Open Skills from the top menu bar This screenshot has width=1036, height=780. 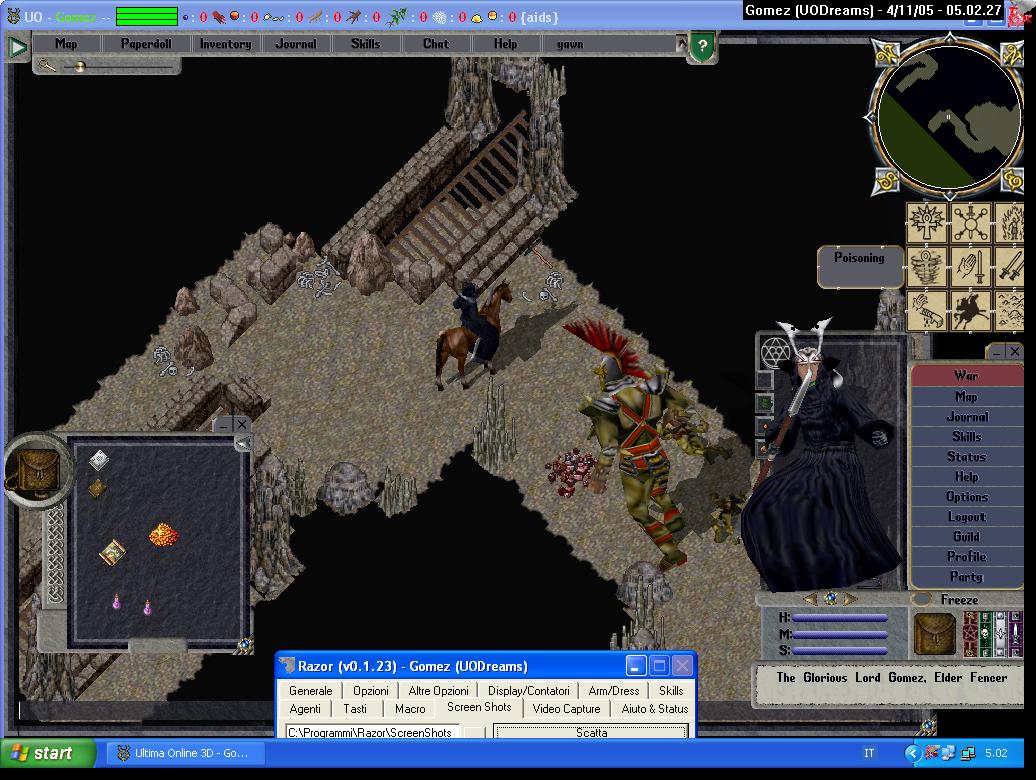click(x=365, y=44)
